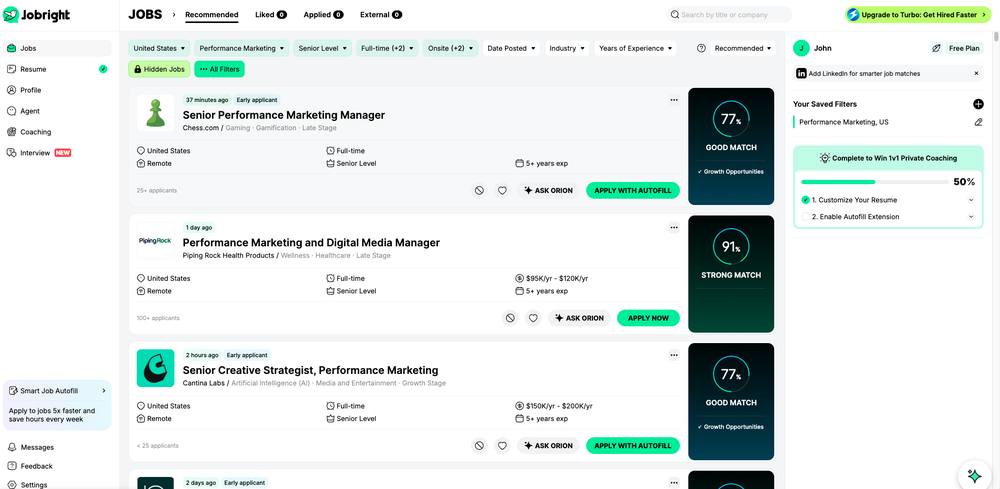The width and height of the screenshot is (1000, 489).
Task: Open the Industry filter dropdown
Action: click(567, 48)
